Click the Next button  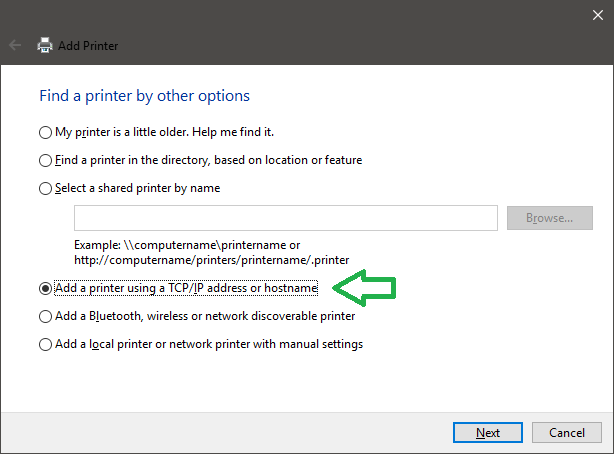[x=488, y=433]
